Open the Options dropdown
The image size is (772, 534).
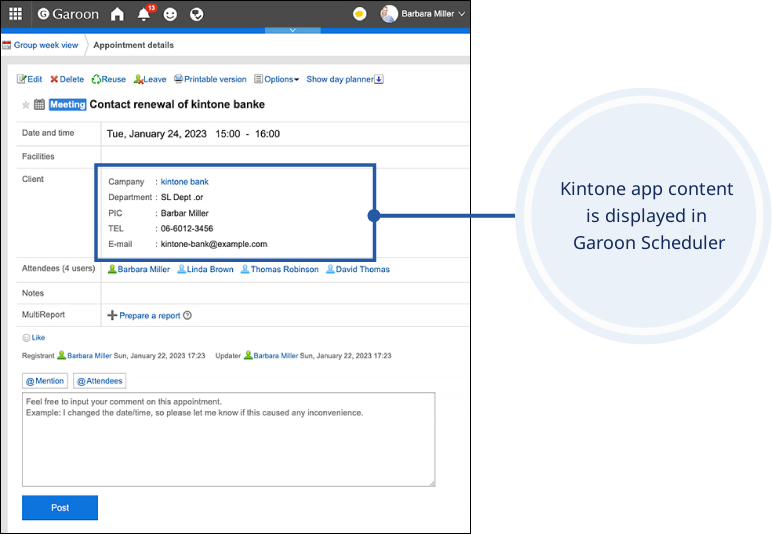click(x=277, y=79)
